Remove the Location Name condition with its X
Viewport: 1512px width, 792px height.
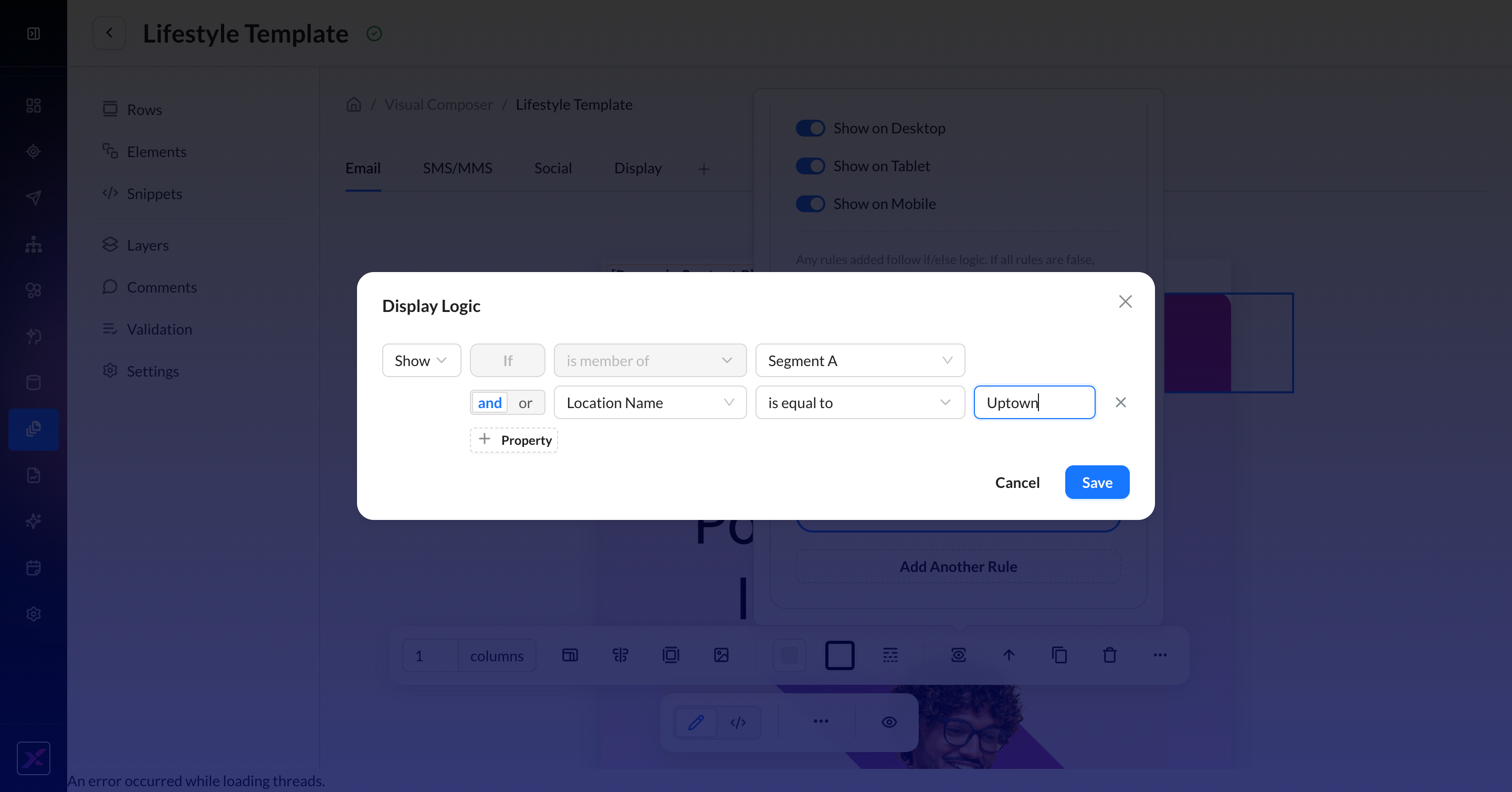[x=1120, y=403]
